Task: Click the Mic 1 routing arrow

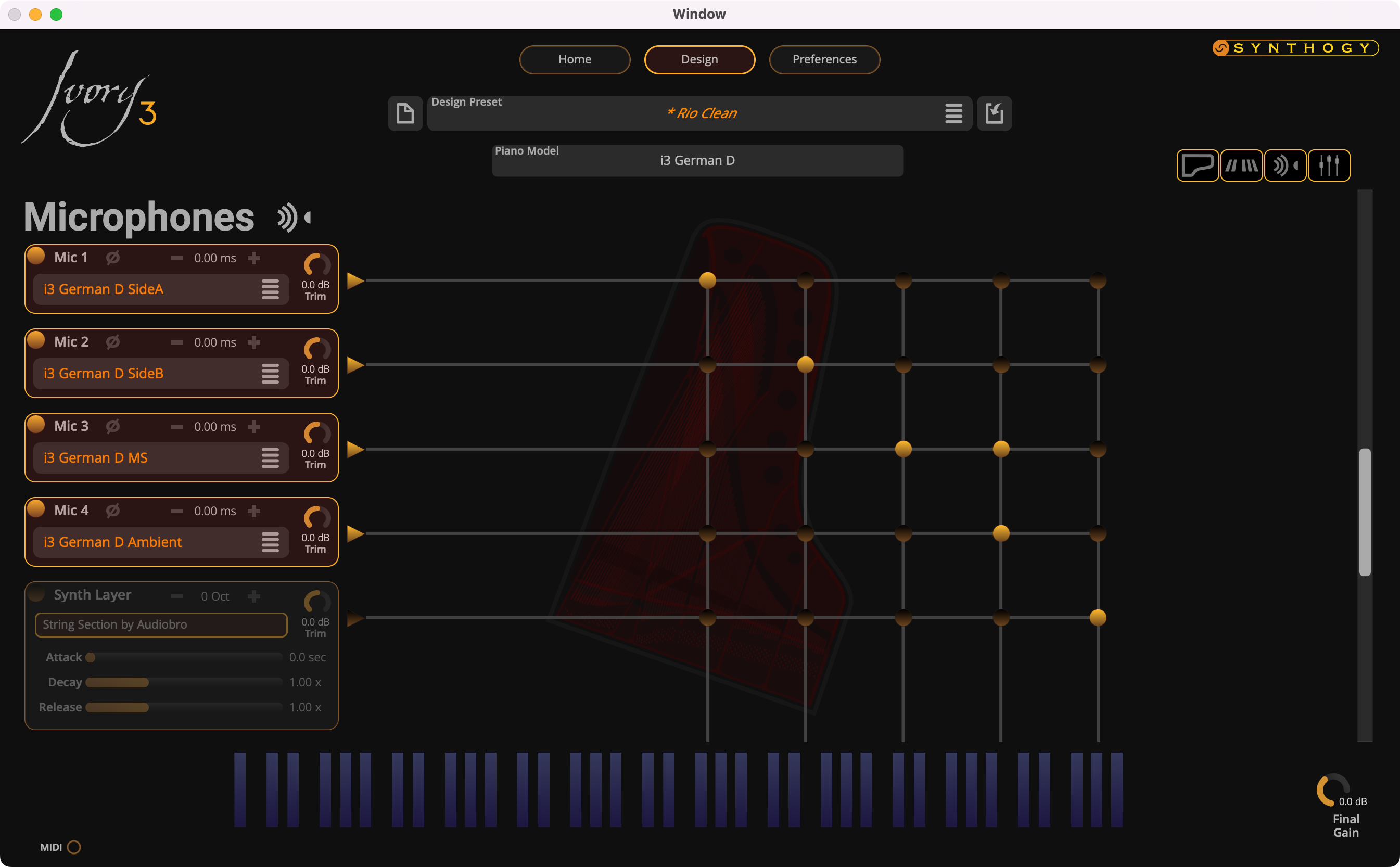Action: (355, 280)
